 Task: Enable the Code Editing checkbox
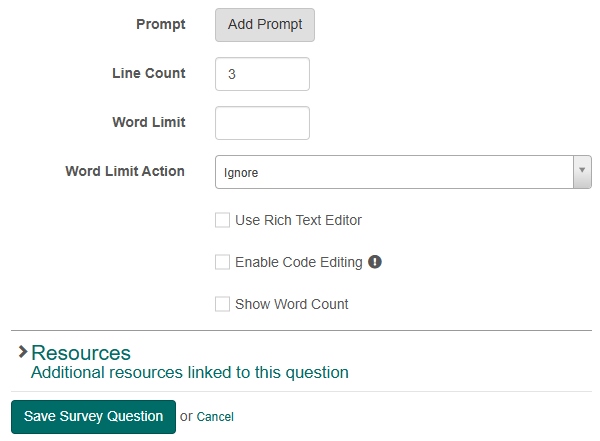tap(222, 262)
